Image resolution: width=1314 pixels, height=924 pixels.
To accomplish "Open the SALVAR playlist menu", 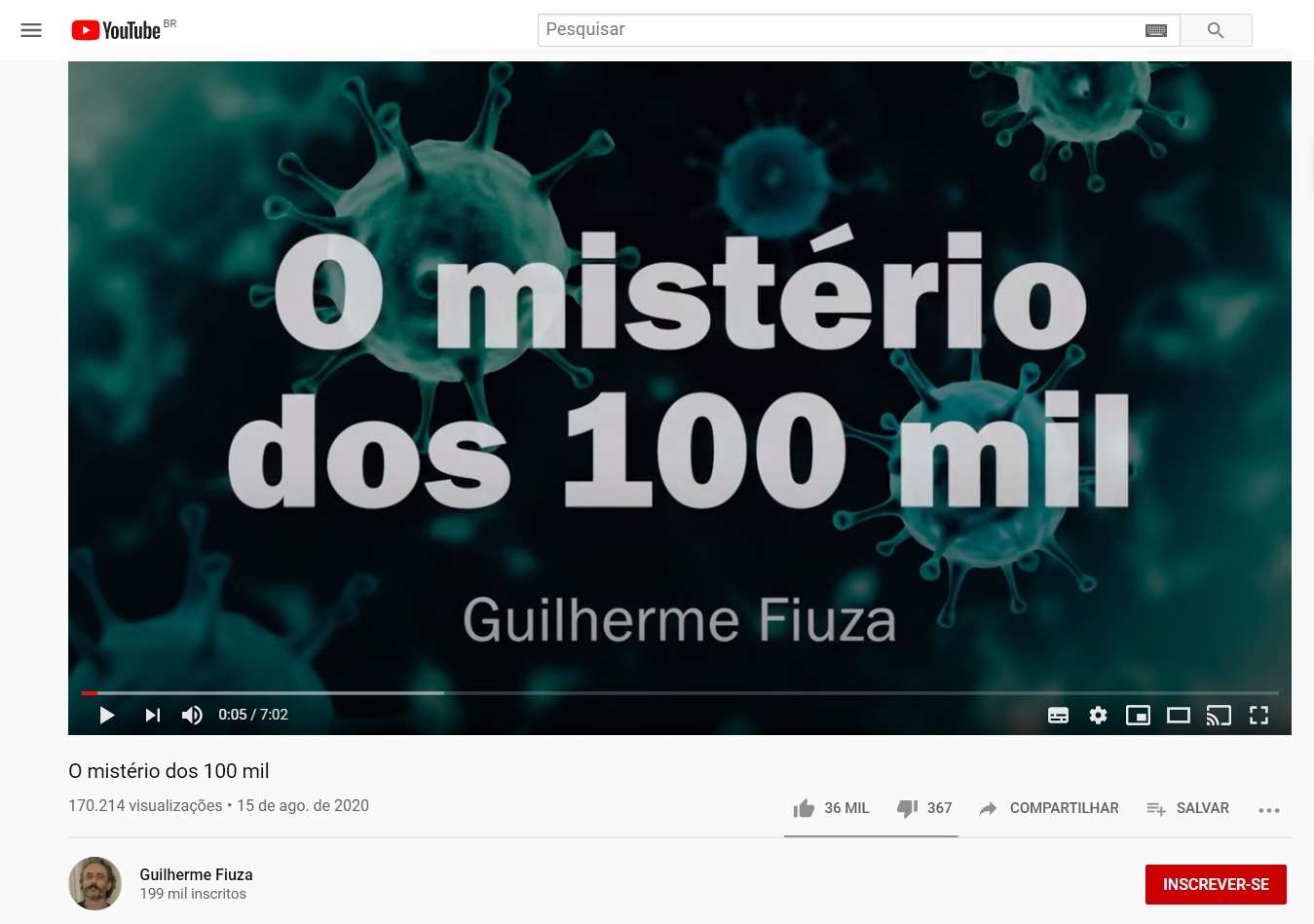I will [1187, 808].
